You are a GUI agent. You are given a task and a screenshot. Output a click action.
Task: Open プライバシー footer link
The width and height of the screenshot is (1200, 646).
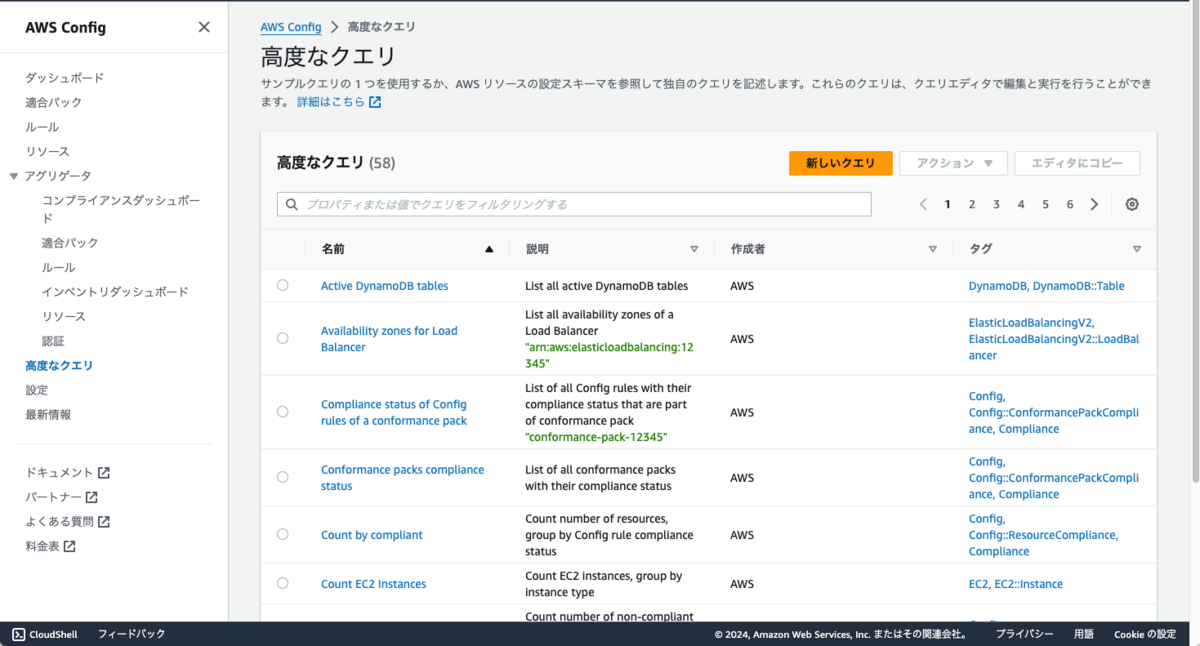[x=1024, y=634]
